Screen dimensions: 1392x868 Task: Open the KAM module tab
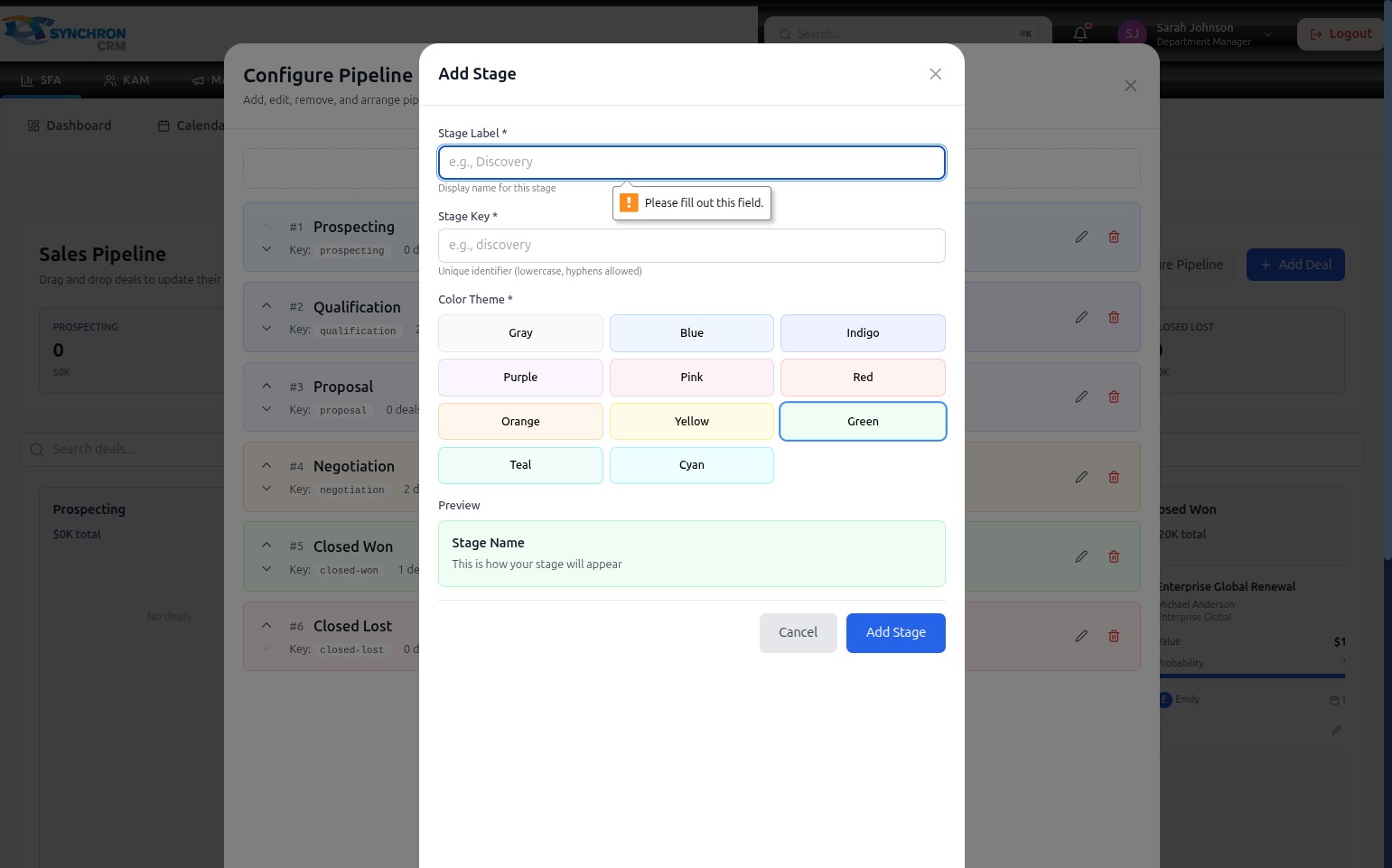(126, 80)
